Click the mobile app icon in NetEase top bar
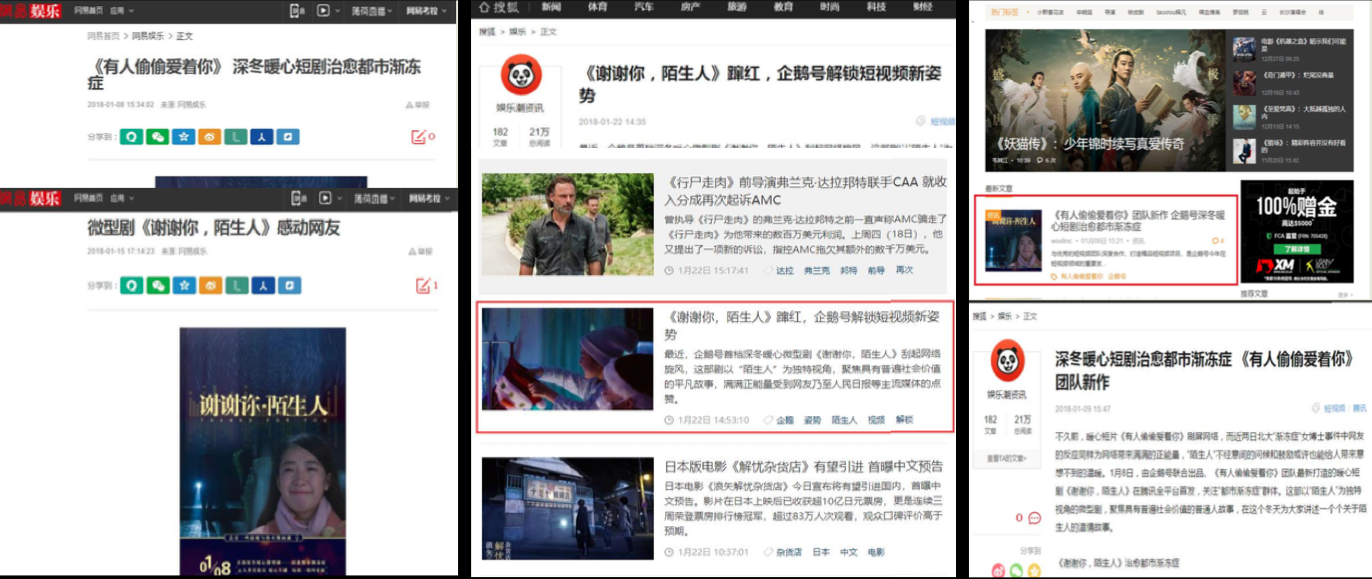 [295, 10]
